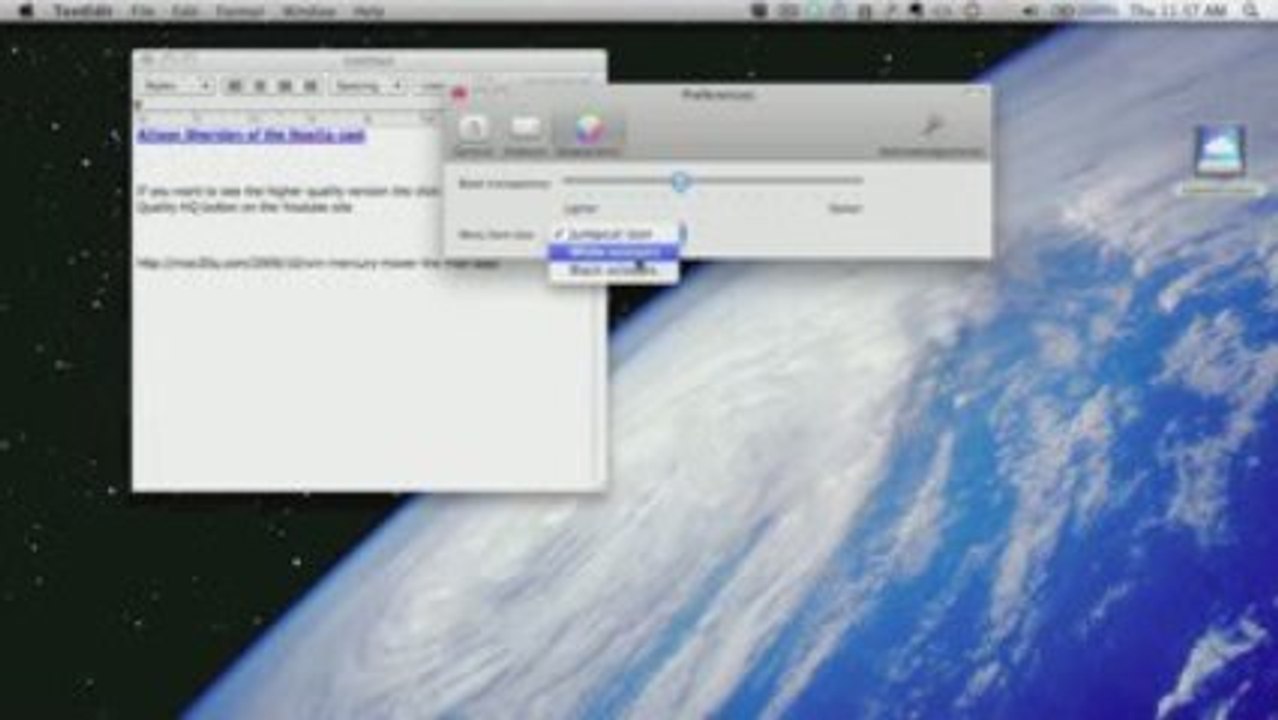The width and height of the screenshot is (1278, 720).
Task: Open the volume control in the menu bar
Action: coord(1032,10)
